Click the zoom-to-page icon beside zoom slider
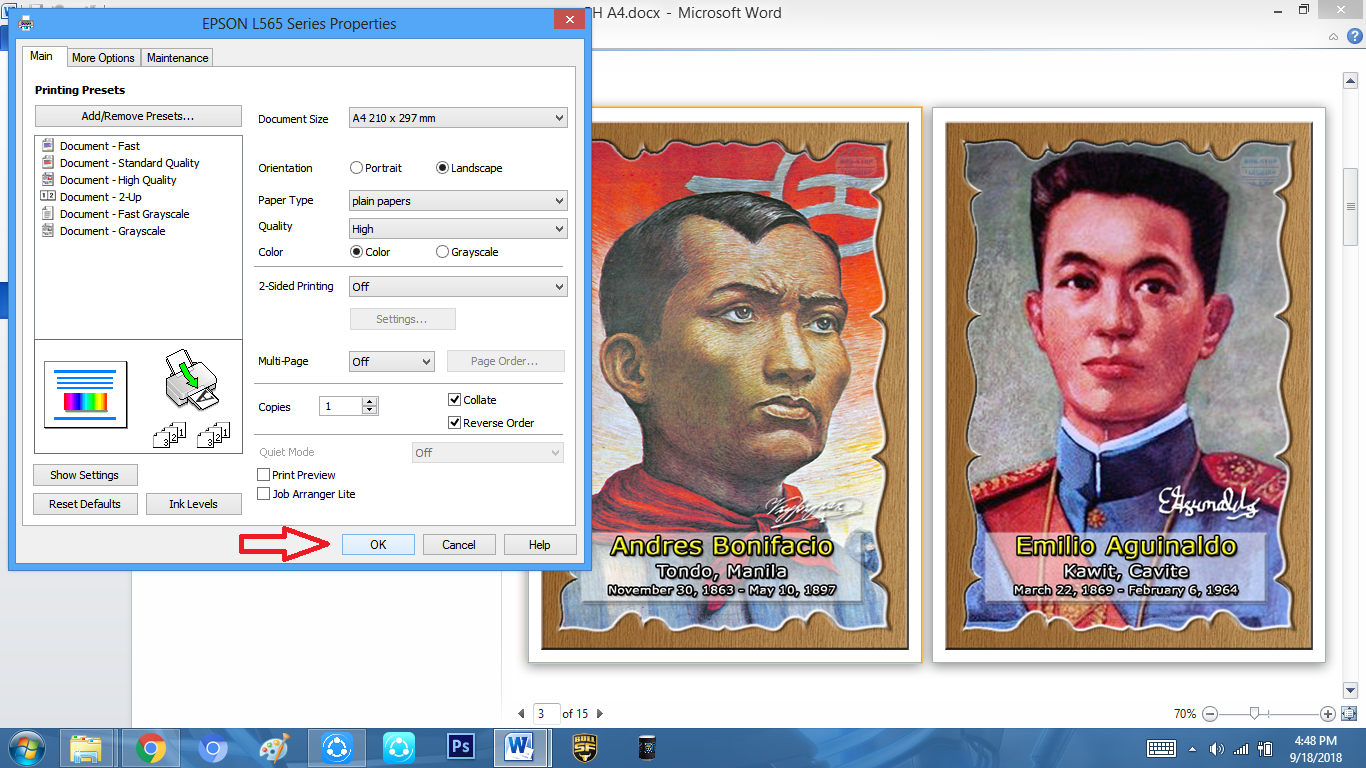This screenshot has height=768, width=1366. [x=1349, y=714]
